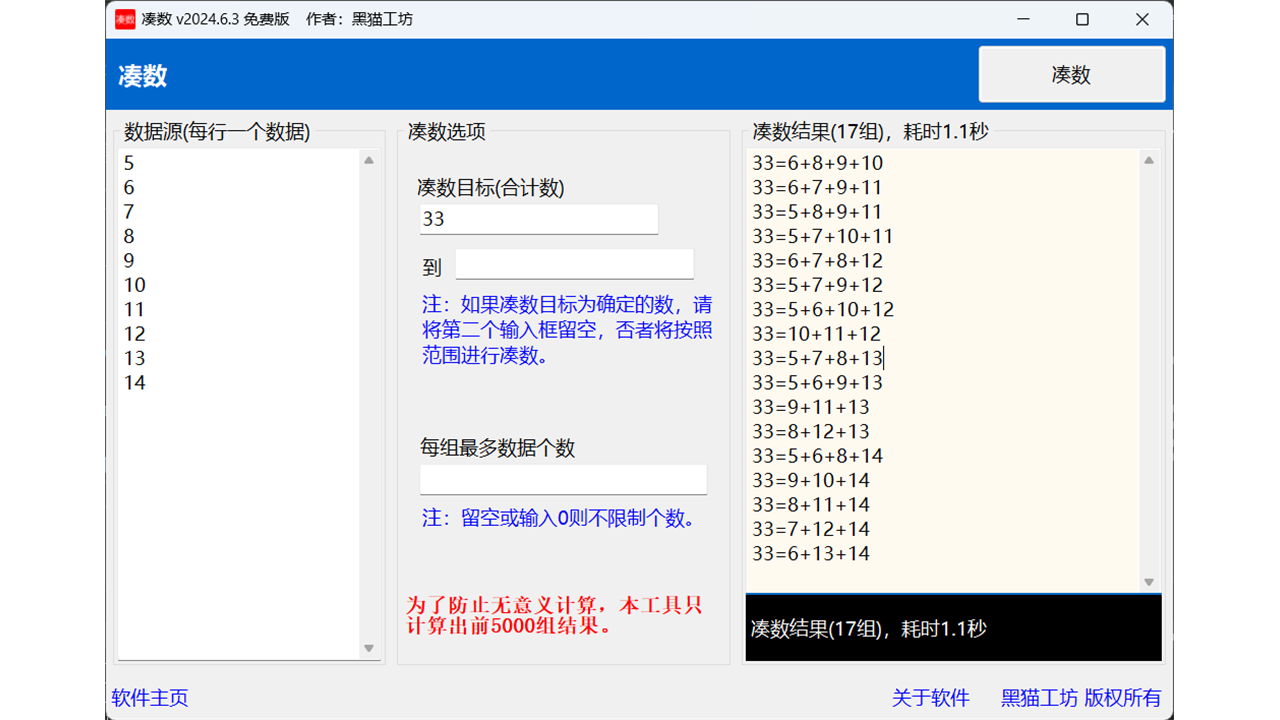This screenshot has height=720, width=1280.
Task: Click result line 33=5+7+9+12
Action: pyautogui.click(x=818, y=285)
